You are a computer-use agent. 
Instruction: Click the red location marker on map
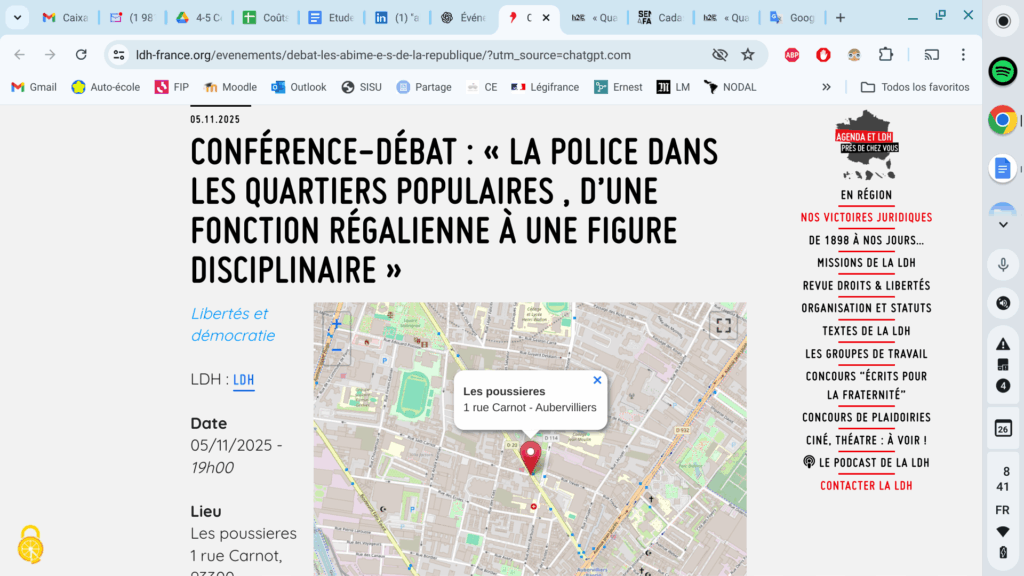coord(530,456)
